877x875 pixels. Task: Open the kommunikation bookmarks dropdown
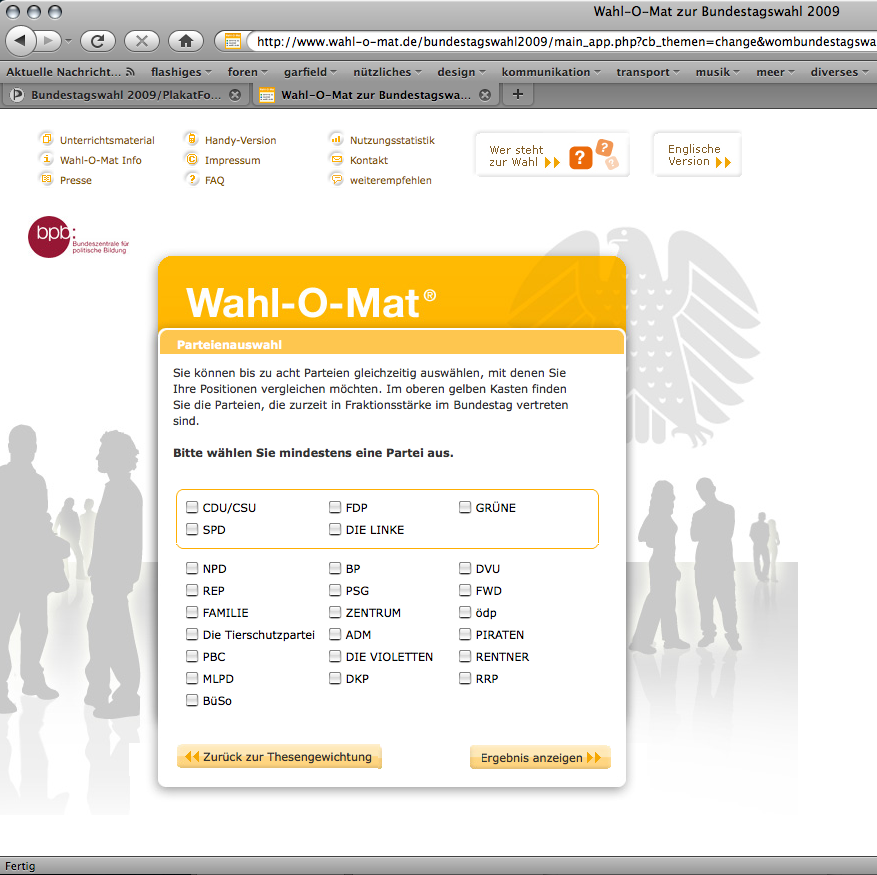tap(551, 72)
